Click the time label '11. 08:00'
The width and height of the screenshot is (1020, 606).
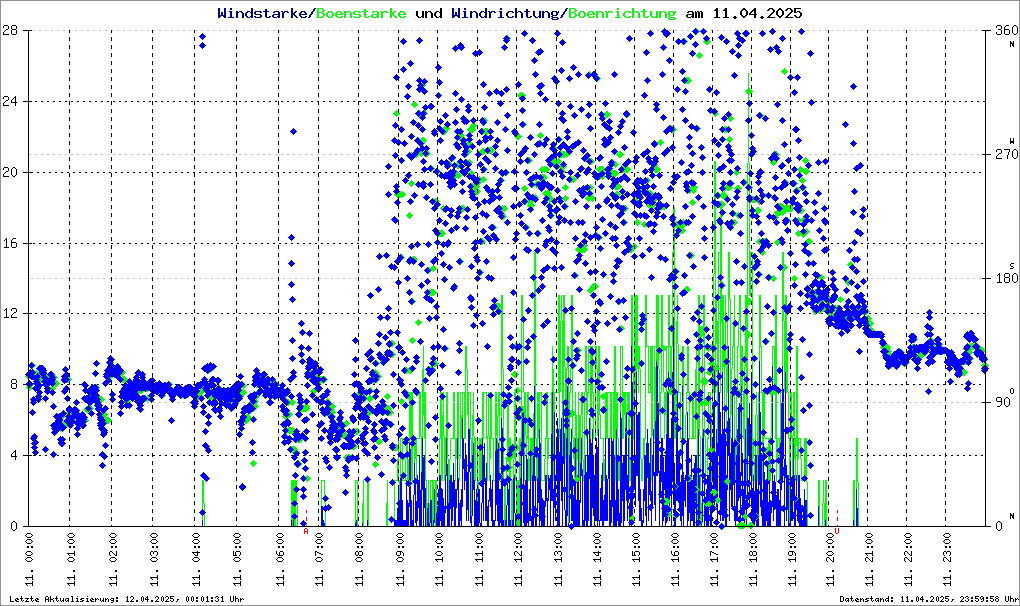point(359,560)
